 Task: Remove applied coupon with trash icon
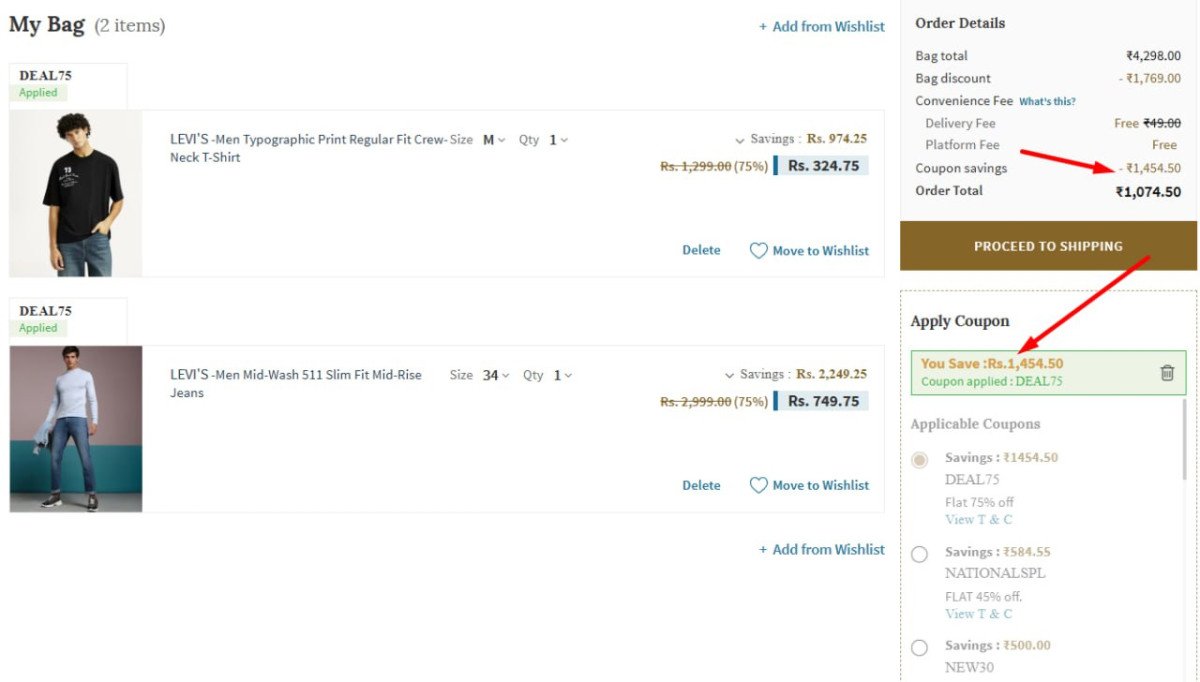pyautogui.click(x=1167, y=372)
